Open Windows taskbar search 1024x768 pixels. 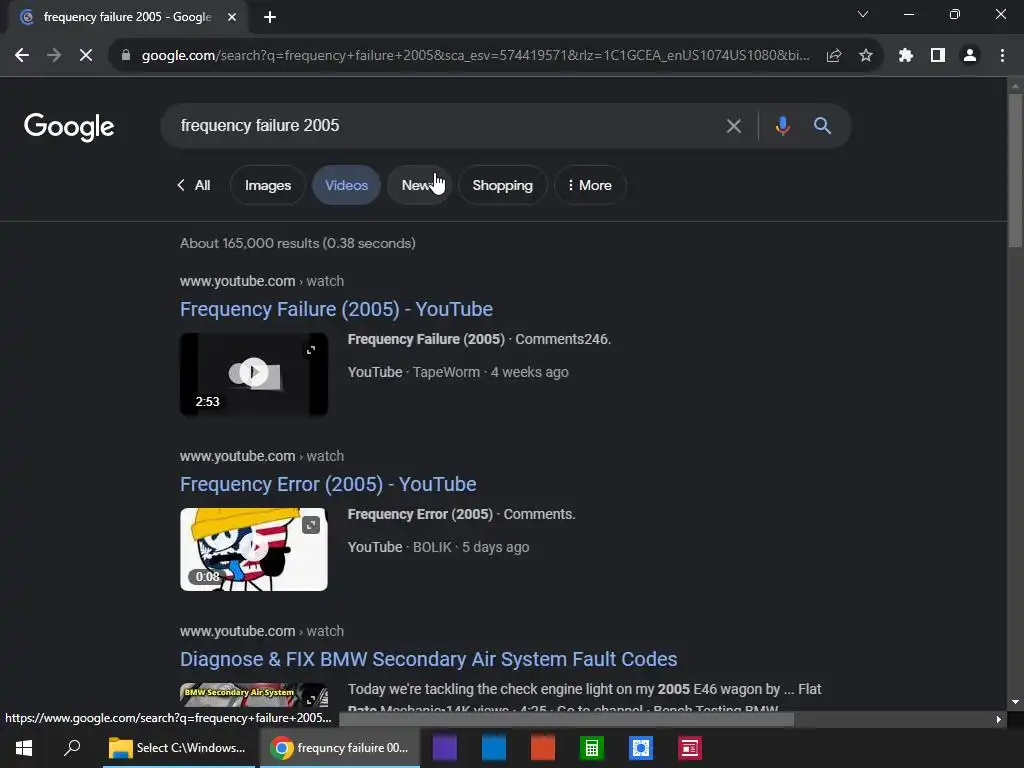pyautogui.click(x=72, y=748)
